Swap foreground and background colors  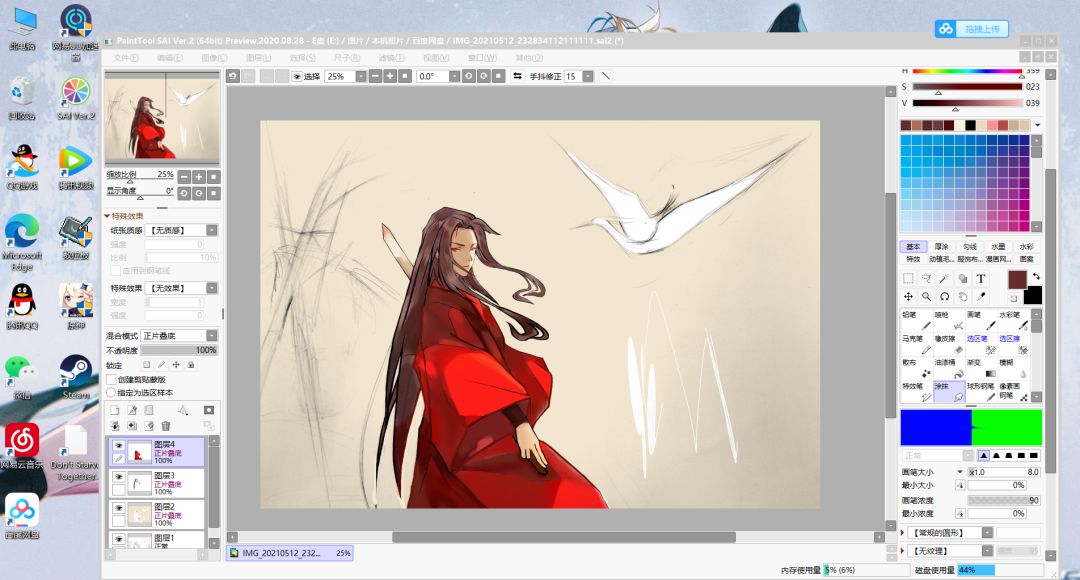1036,276
